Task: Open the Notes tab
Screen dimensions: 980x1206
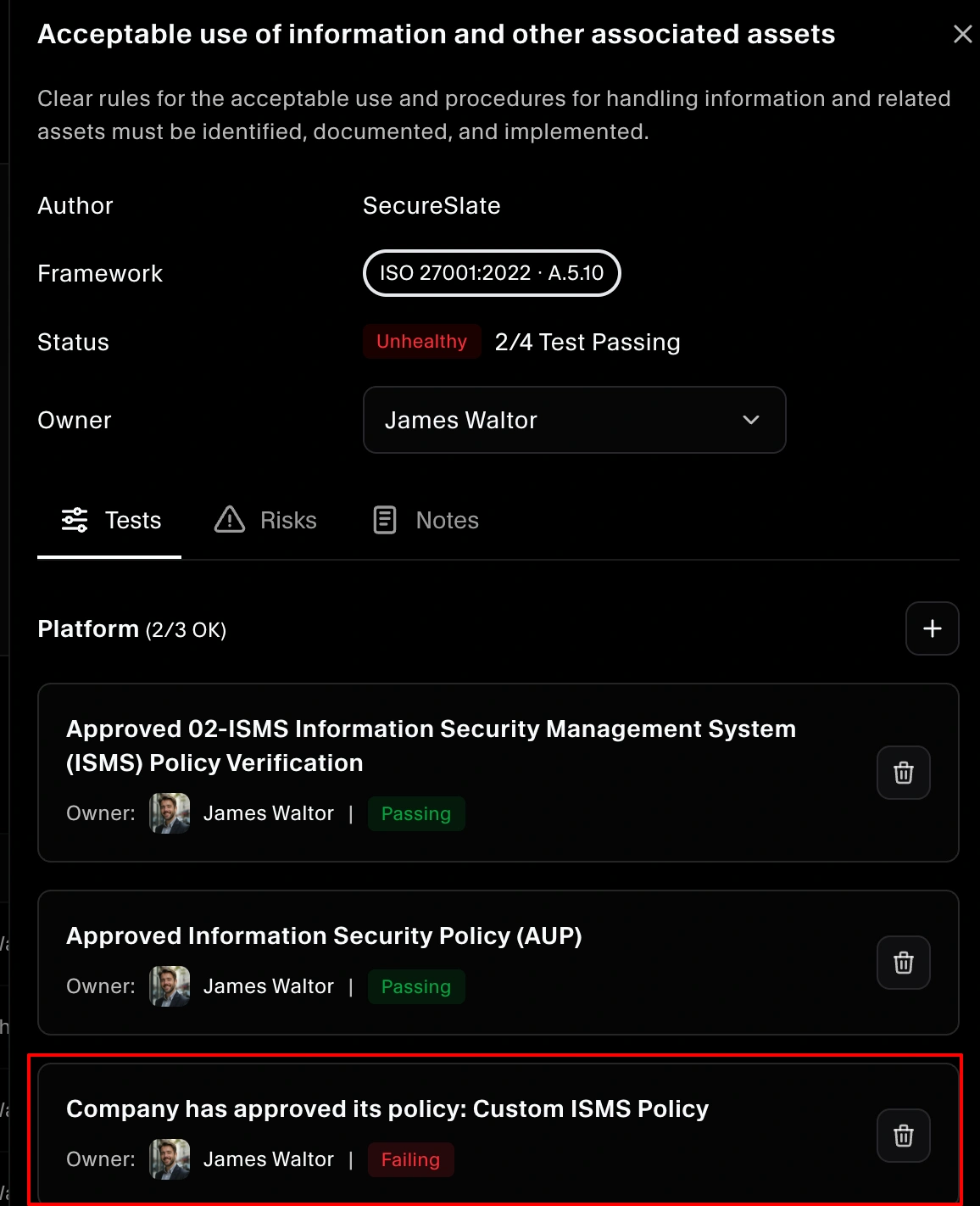Action: click(446, 520)
